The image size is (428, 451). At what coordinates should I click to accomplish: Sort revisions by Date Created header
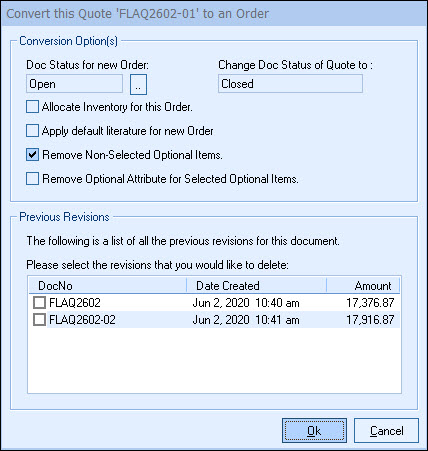pos(256,286)
